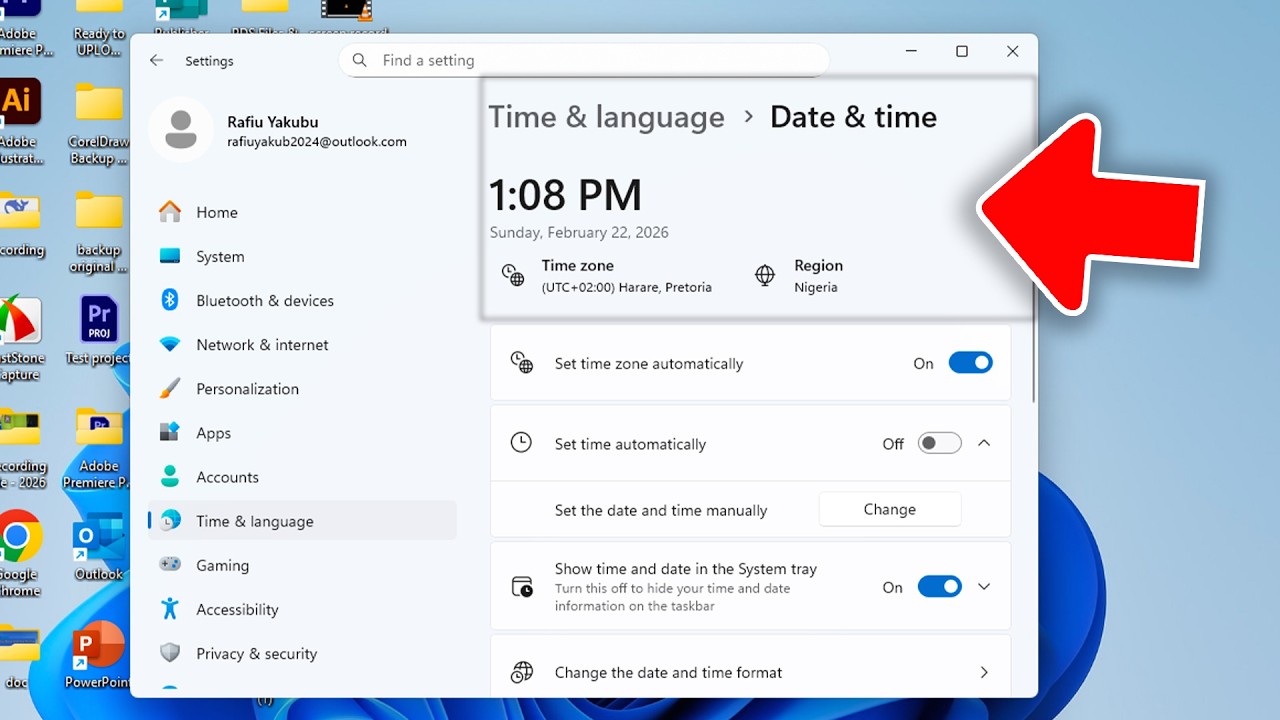The width and height of the screenshot is (1280, 720).
Task: Click the date "Sunday, February 22, 2026"
Action: click(579, 233)
